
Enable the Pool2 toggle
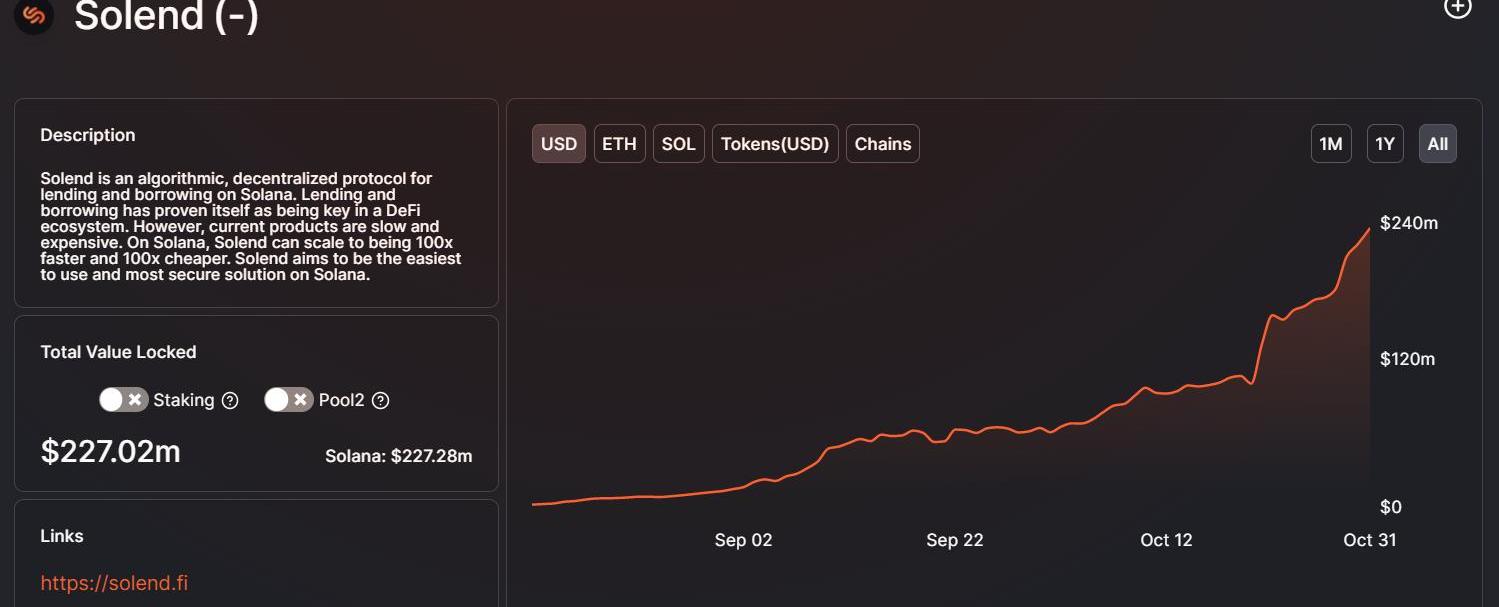(289, 400)
